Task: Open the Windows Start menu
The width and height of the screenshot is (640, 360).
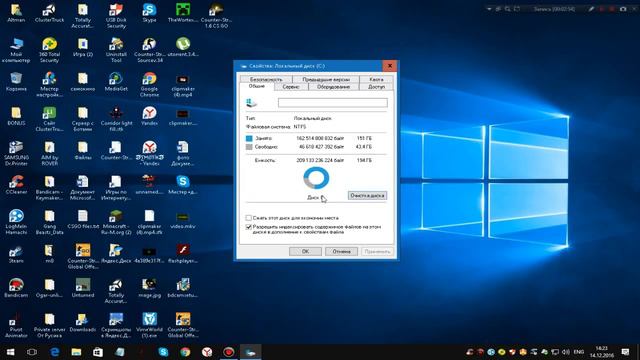Action: pyautogui.click(x=11, y=352)
